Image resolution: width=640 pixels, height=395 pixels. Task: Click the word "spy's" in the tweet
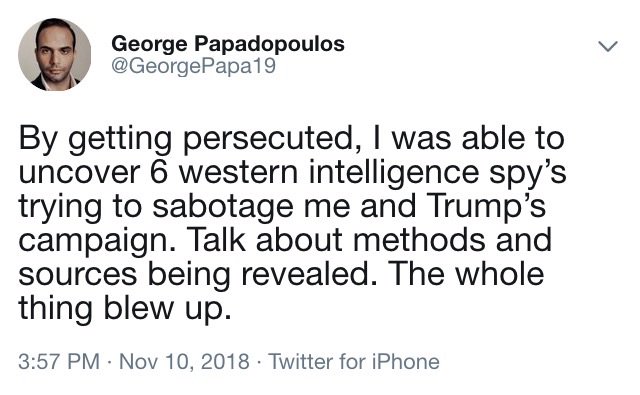click(x=528, y=173)
